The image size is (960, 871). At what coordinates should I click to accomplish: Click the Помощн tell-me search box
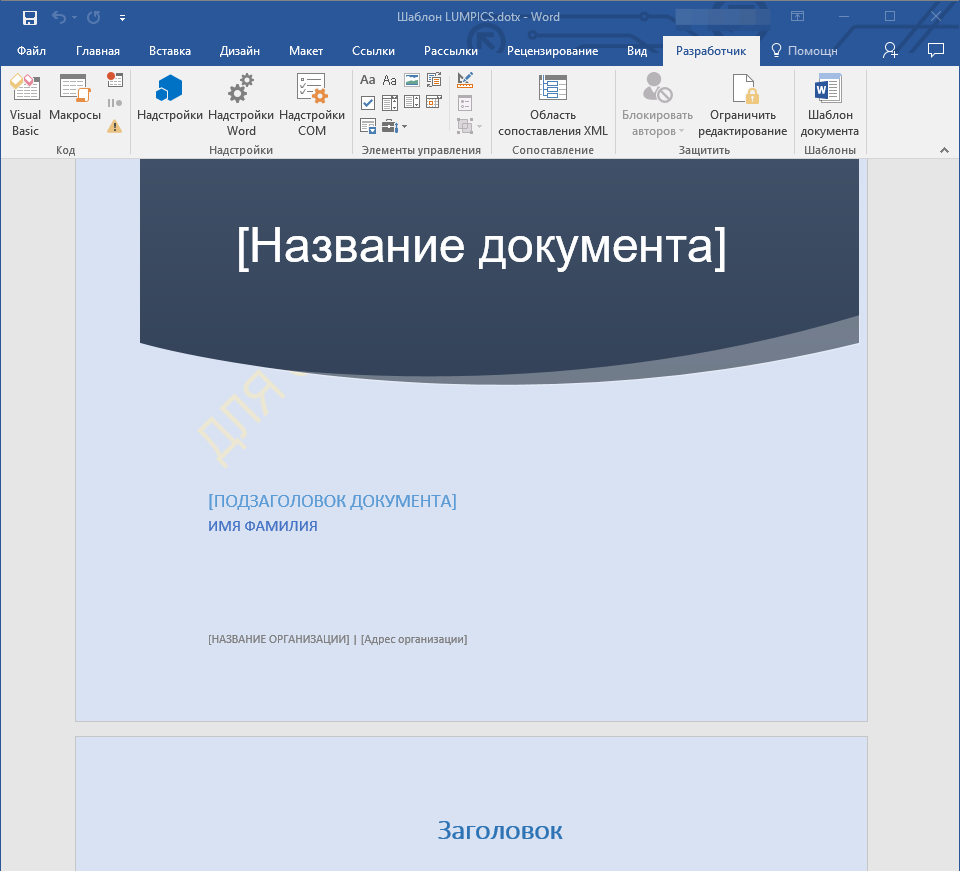(803, 51)
